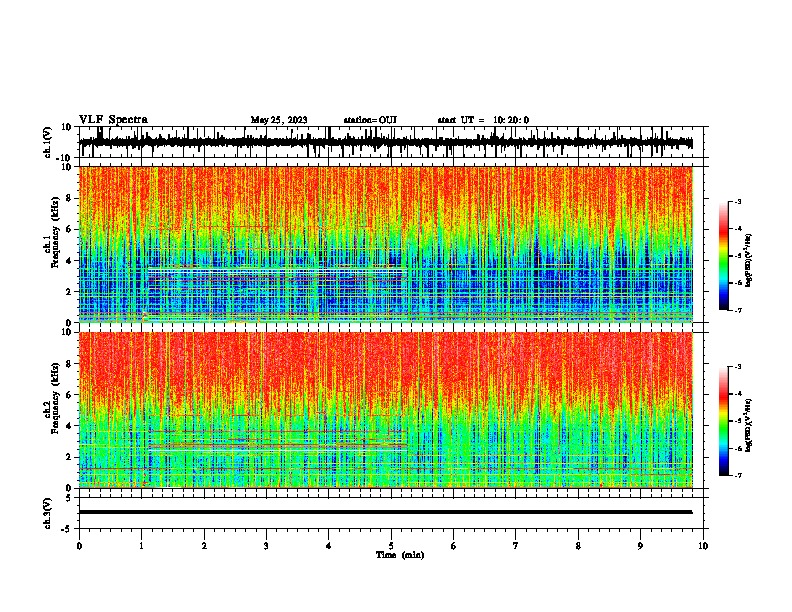This screenshot has width=792, height=612.
Task: Click the "-5" tick on ch.3(V) axis
Action: [68, 529]
